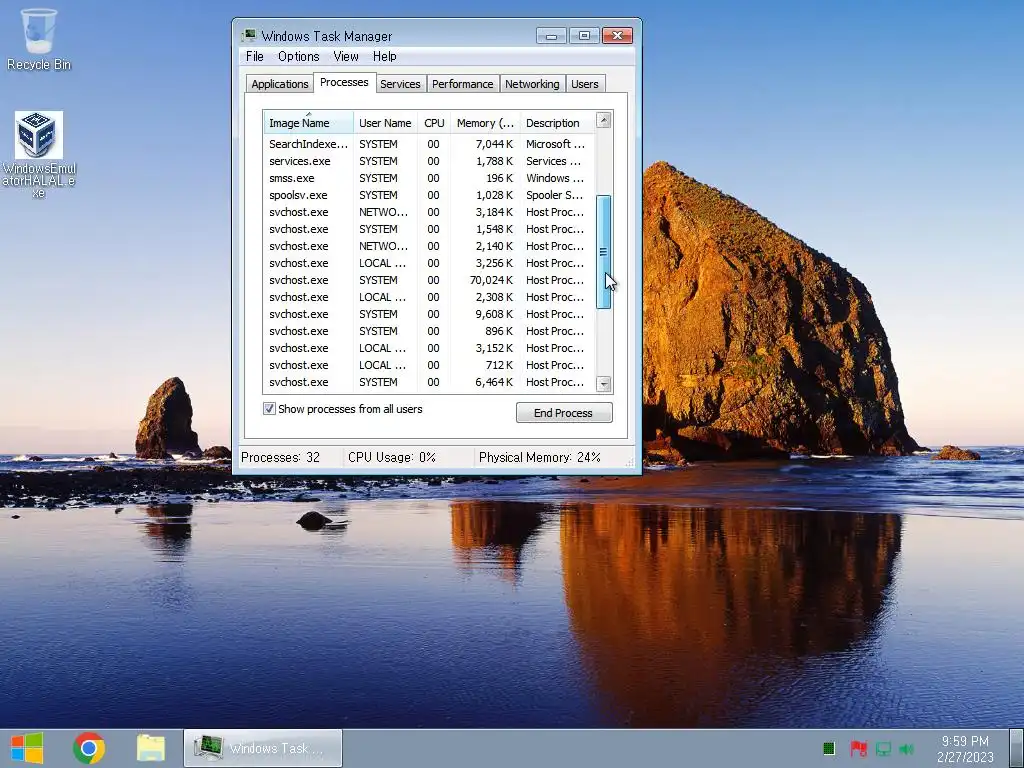
Task: Select svchost.exe using 3,152 K
Action: point(429,347)
